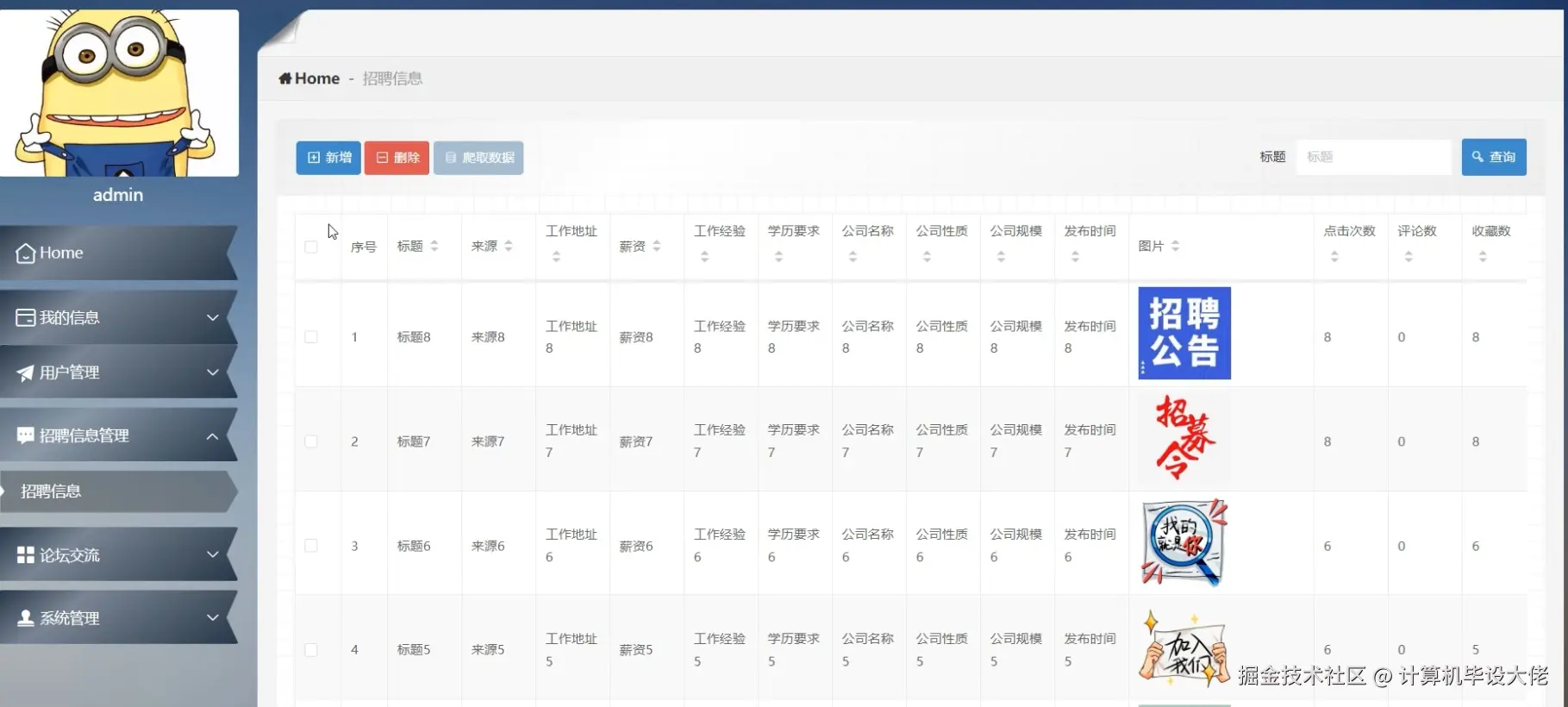Click the 新增 button

coord(328,158)
